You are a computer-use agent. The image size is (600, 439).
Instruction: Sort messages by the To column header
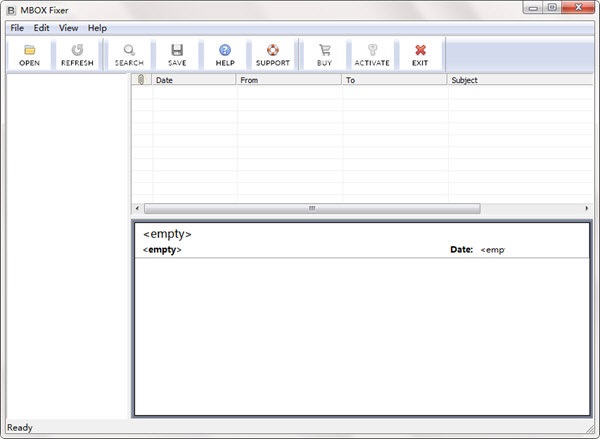[395, 80]
